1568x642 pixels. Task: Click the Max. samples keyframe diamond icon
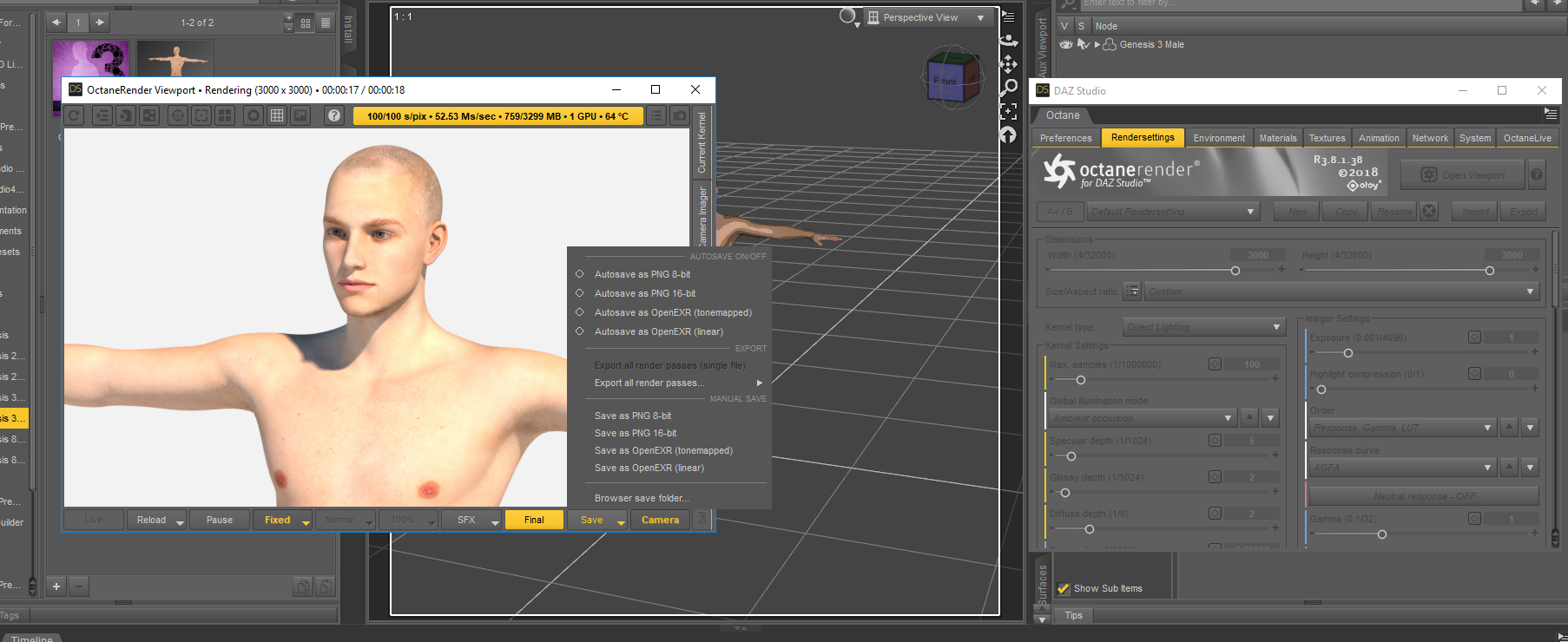(x=1216, y=364)
